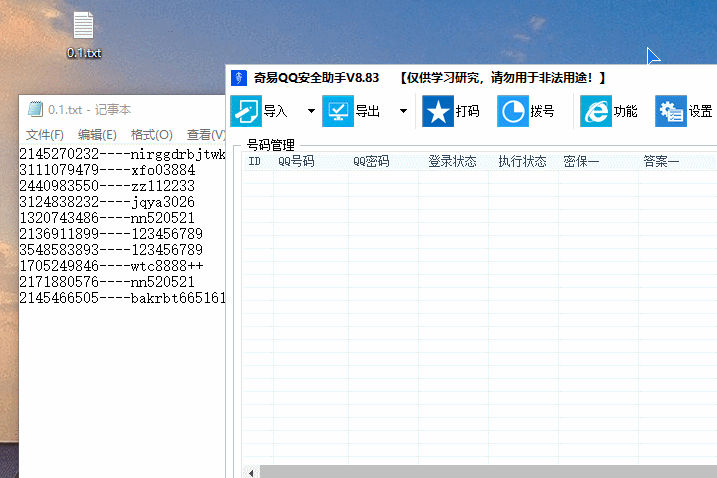
Task: Click line 1320743486----nn520521 in Notepad
Action: click(x=107, y=218)
